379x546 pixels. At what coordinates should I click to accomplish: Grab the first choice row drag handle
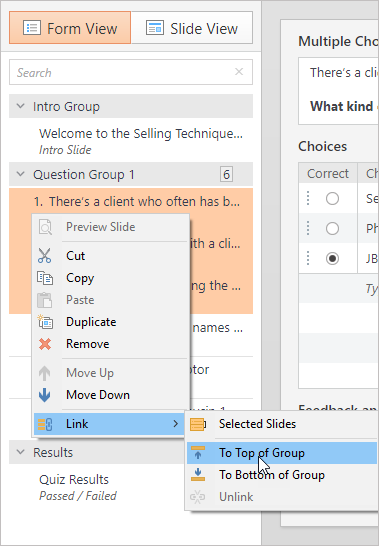308,198
